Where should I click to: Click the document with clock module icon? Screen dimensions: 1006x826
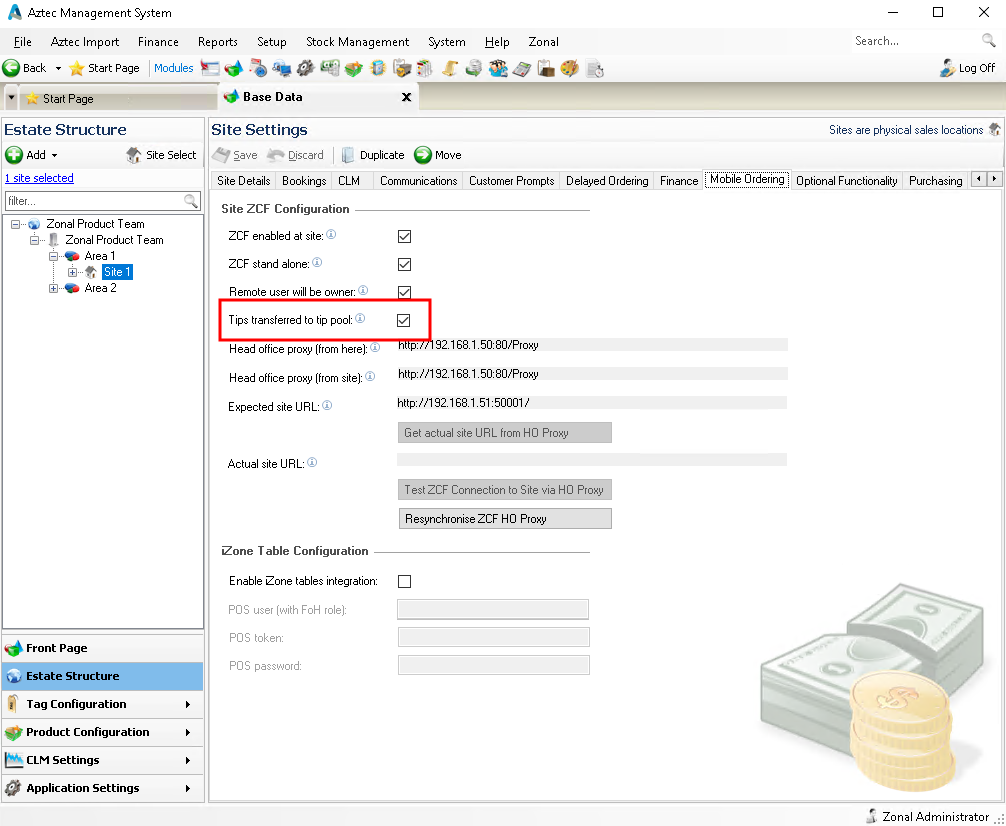click(595, 68)
